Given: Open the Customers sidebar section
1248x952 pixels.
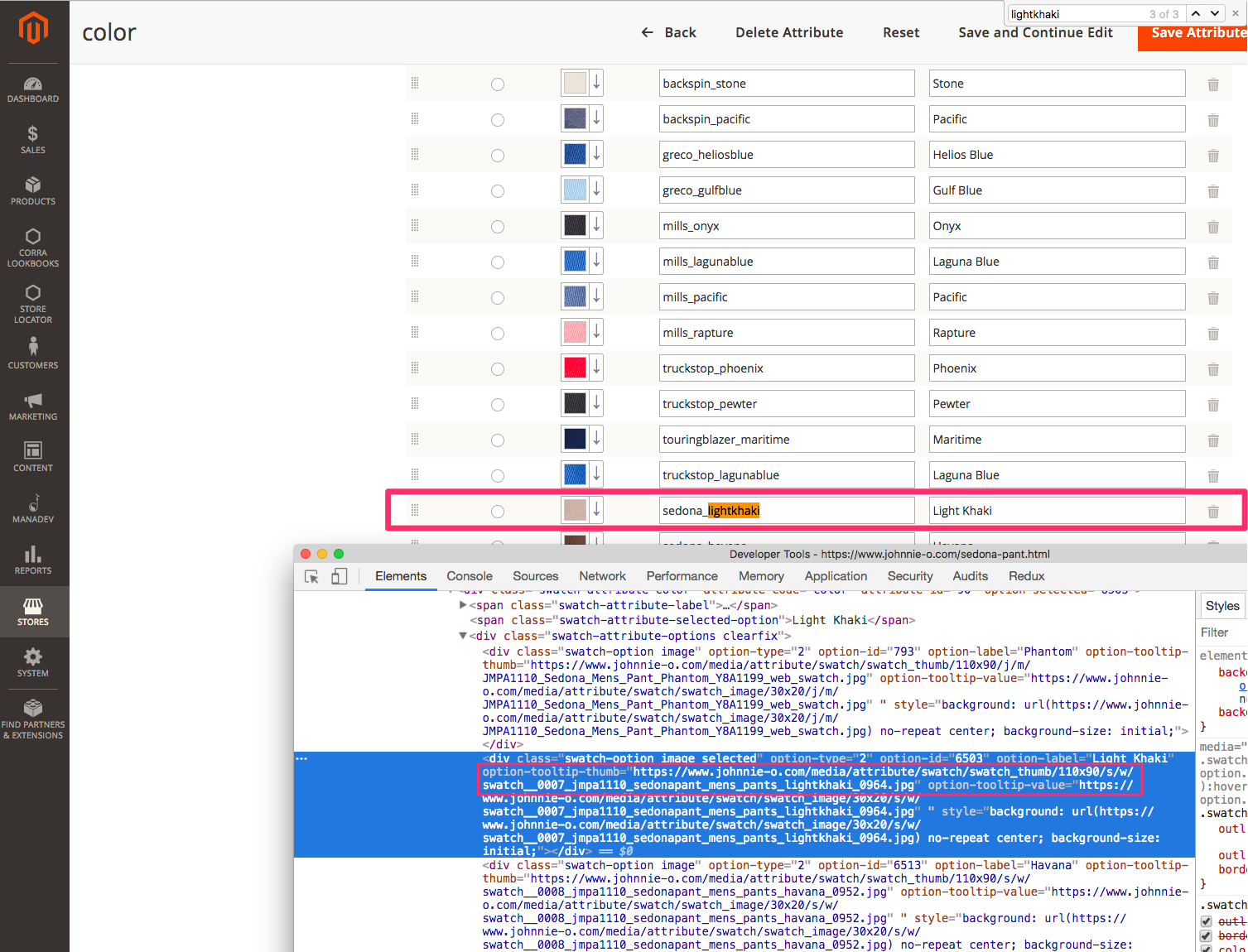Looking at the screenshot, I should point(33,353).
